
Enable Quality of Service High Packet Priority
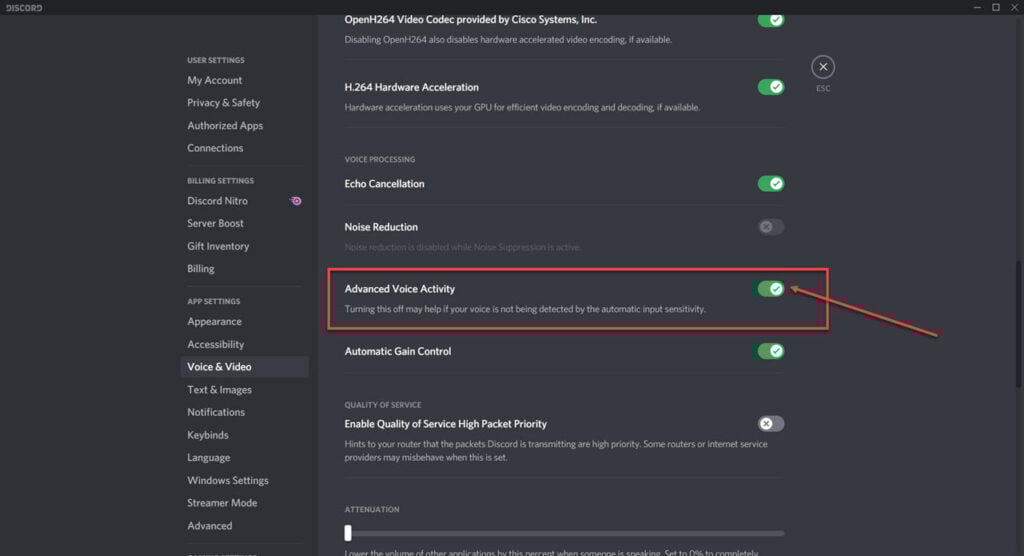(x=771, y=424)
